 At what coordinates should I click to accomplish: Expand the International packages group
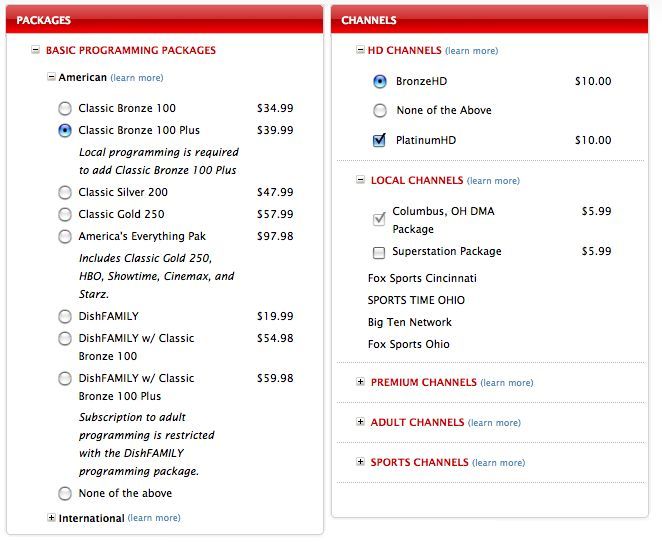tap(51, 518)
